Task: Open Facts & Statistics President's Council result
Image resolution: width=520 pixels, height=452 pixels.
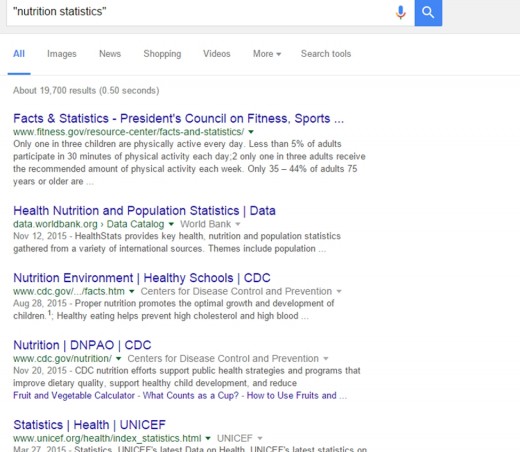Action: [x=179, y=118]
